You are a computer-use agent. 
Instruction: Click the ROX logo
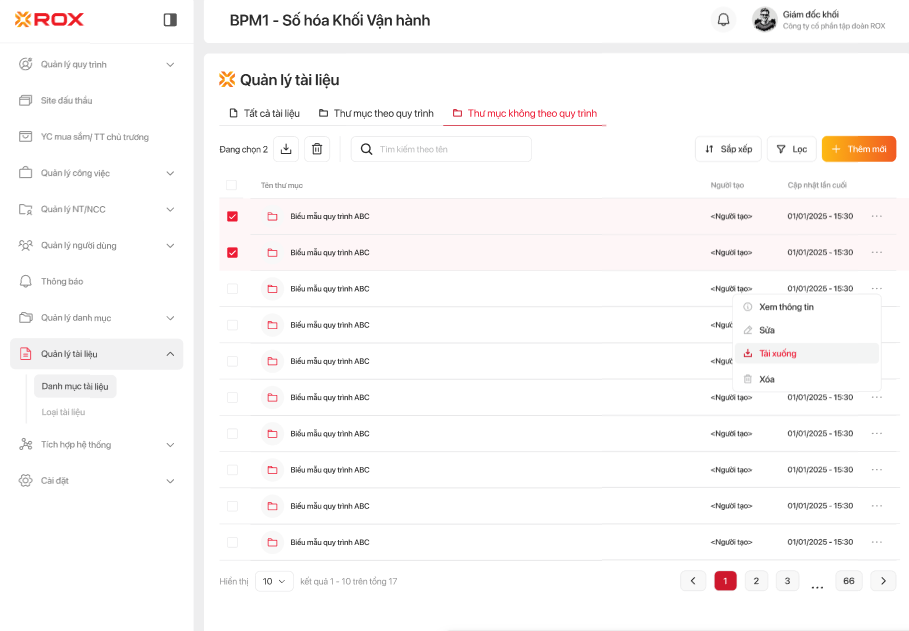point(50,19)
